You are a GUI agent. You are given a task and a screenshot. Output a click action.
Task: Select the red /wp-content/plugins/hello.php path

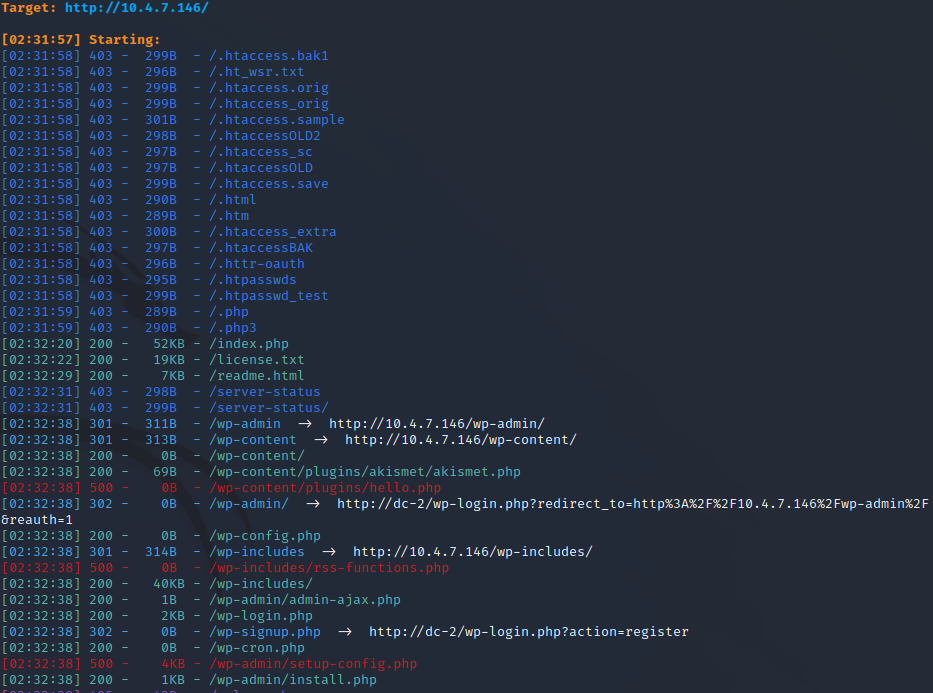pyautogui.click(x=325, y=488)
